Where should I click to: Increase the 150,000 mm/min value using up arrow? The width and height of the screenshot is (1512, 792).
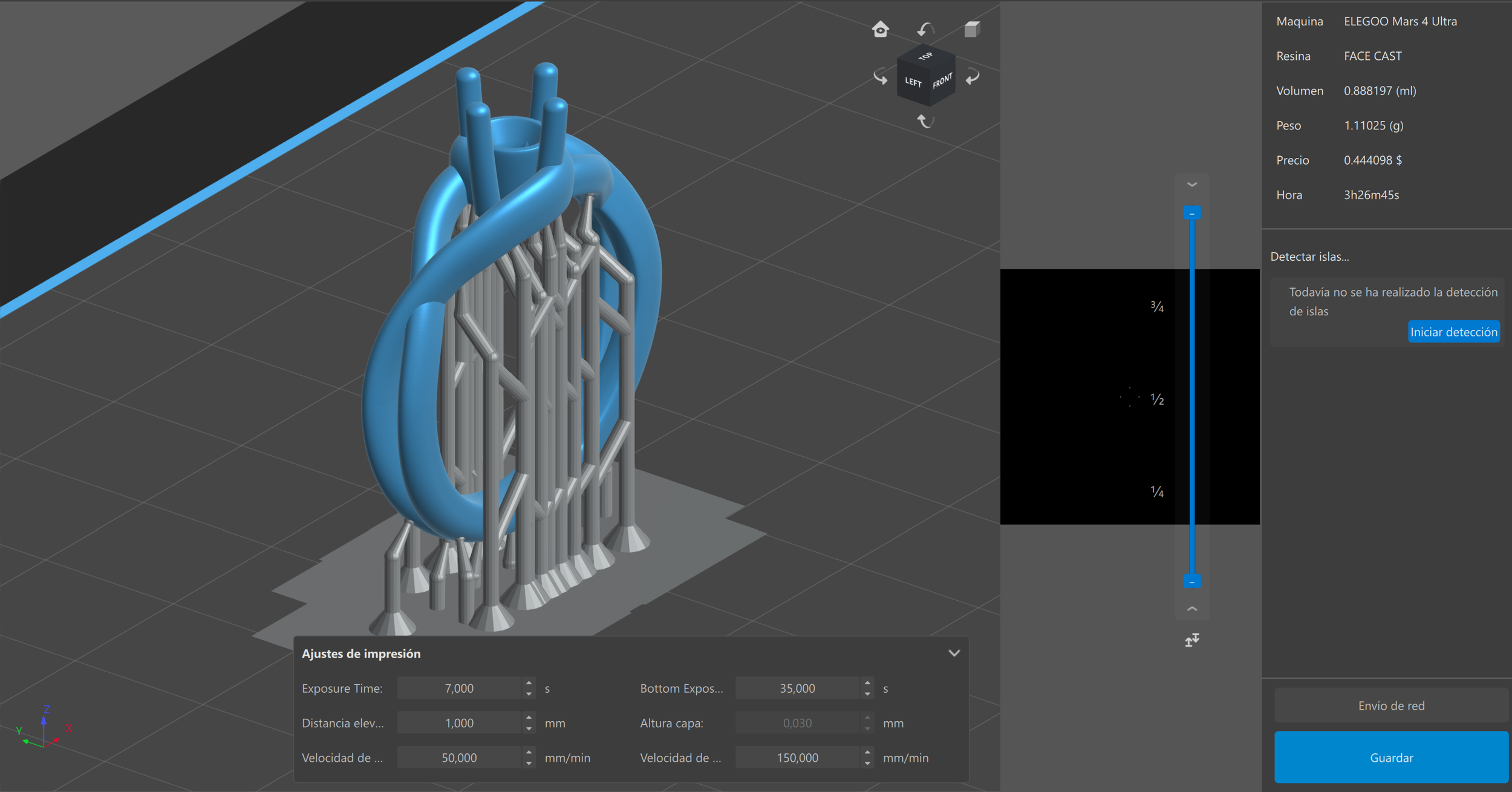[867, 752]
